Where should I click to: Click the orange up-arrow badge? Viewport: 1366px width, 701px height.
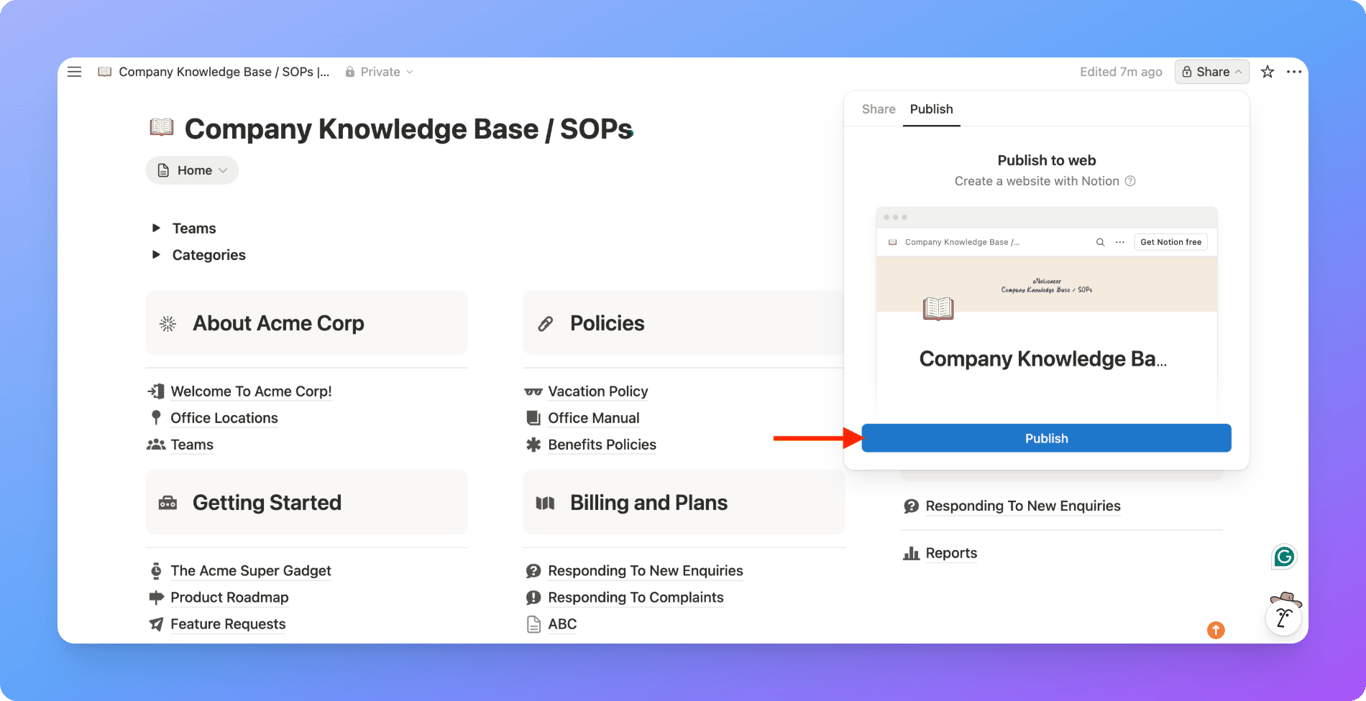pos(1216,630)
